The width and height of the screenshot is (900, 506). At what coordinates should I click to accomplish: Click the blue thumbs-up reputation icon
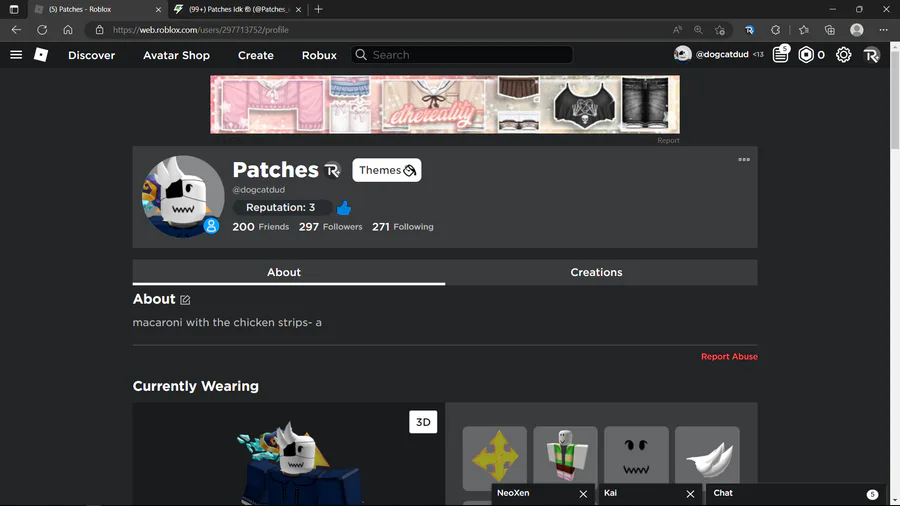(343, 208)
